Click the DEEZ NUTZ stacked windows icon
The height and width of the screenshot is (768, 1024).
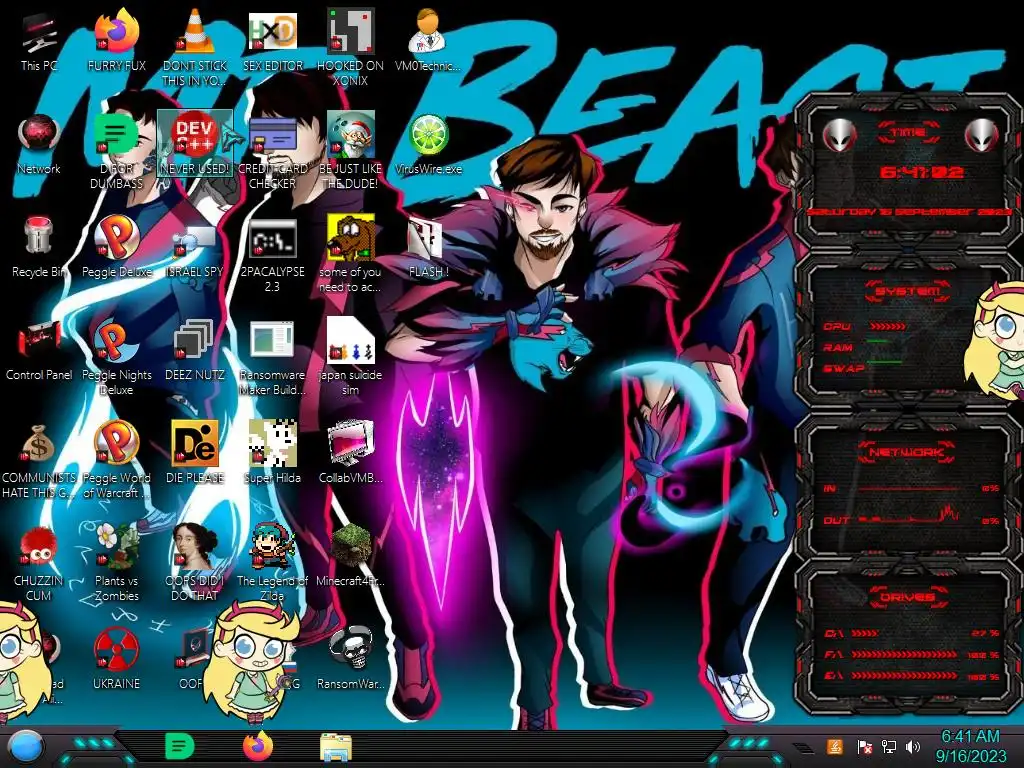(195, 350)
